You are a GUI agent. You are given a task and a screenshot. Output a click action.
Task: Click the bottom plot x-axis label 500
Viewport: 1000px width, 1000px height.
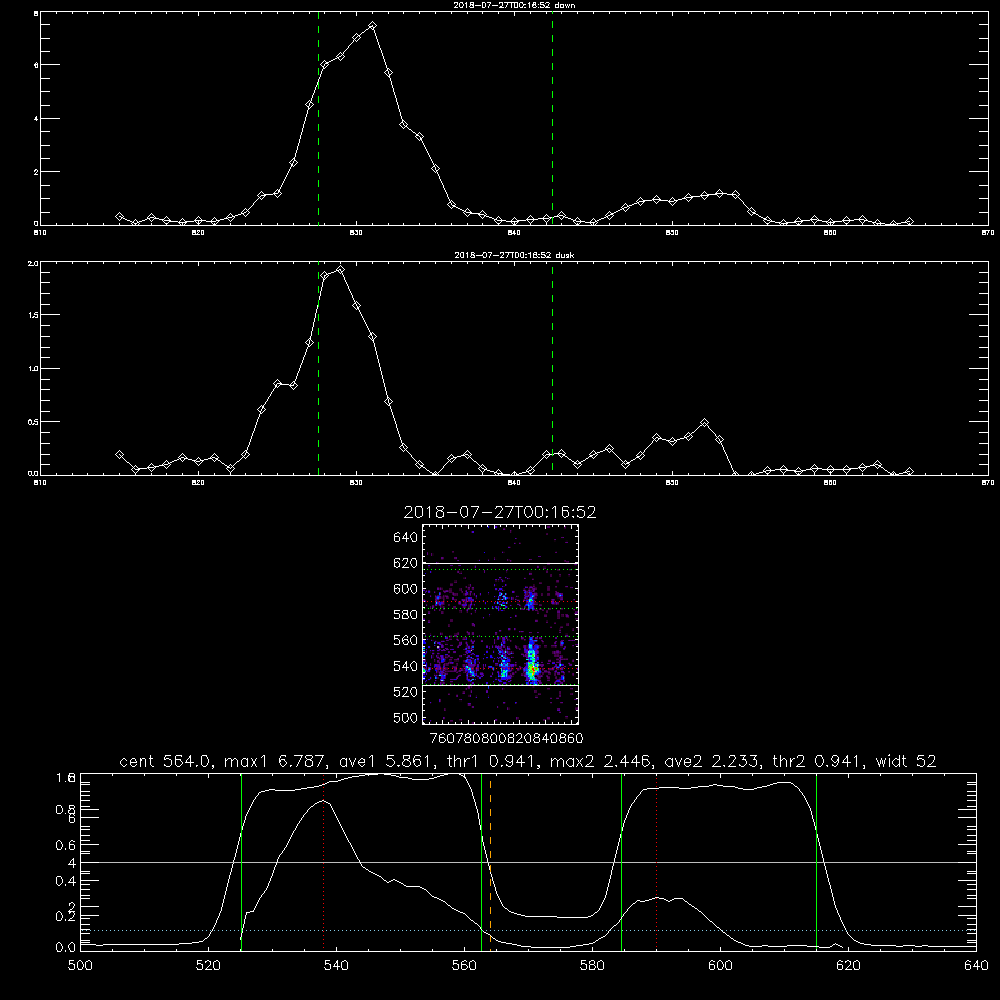coord(80,966)
